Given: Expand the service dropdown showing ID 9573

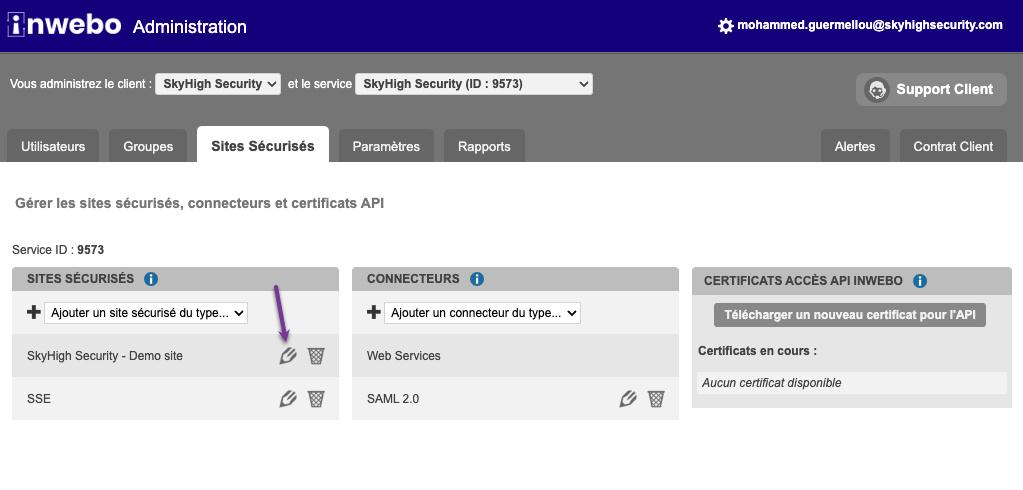Looking at the screenshot, I should pos(474,84).
